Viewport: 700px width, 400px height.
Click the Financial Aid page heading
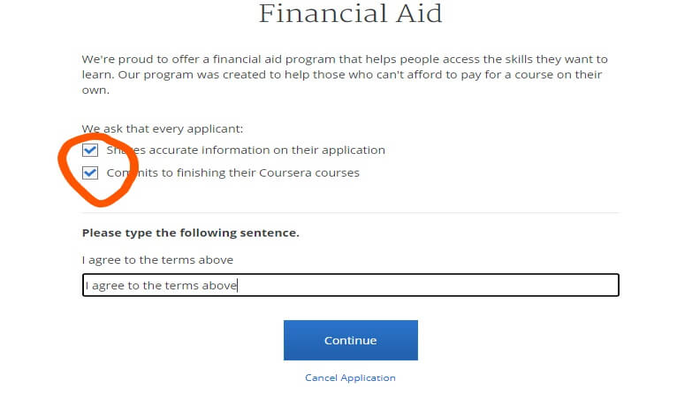[350, 13]
